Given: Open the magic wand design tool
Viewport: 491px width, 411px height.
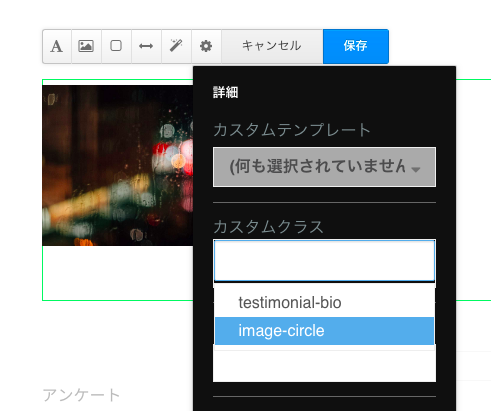Looking at the screenshot, I should pyautogui.click(x=176, y=46).
